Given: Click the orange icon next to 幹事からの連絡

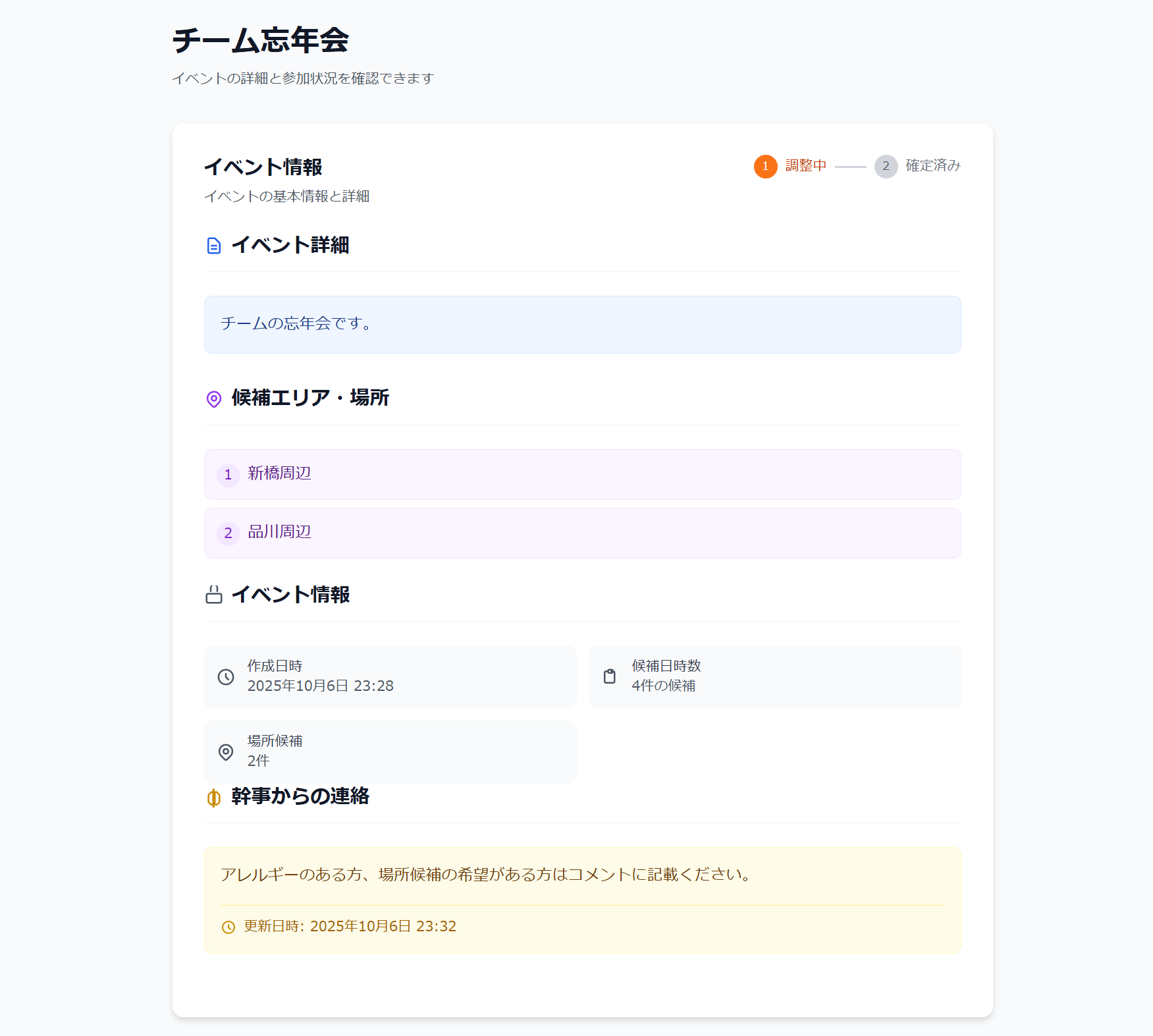Looking at the screenshot, I should pyautogui.click(x=214, y=798).
